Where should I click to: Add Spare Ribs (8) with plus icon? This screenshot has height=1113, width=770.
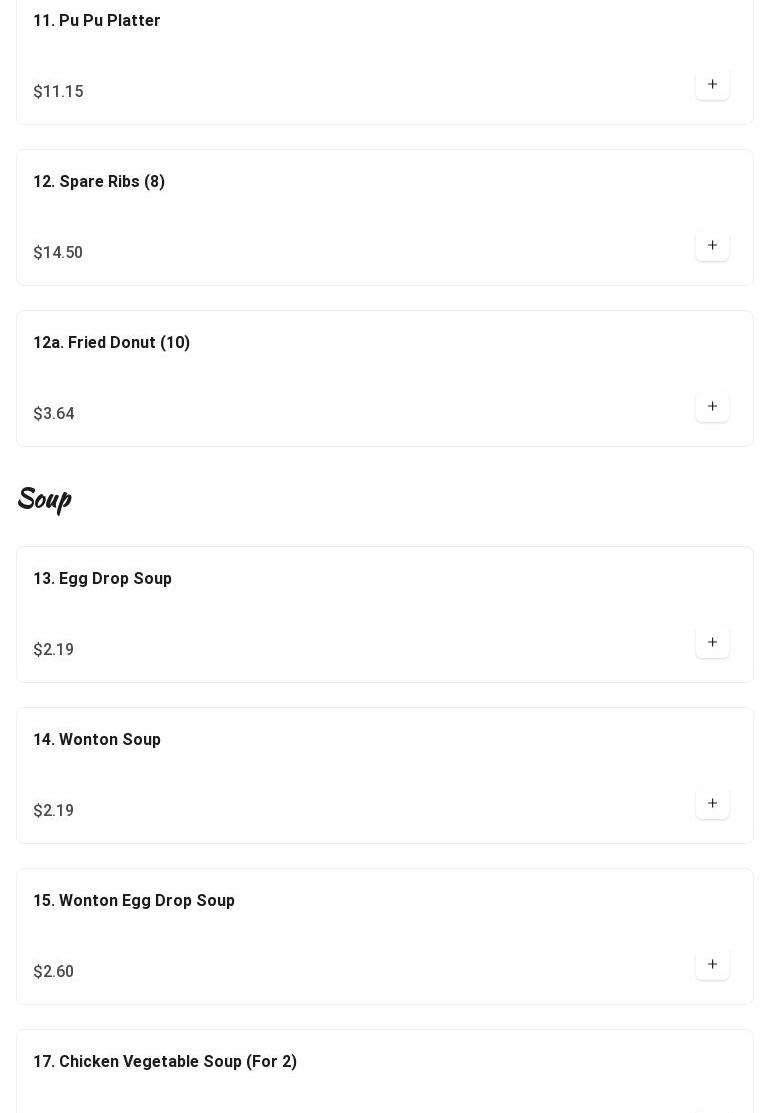[712, 246]
